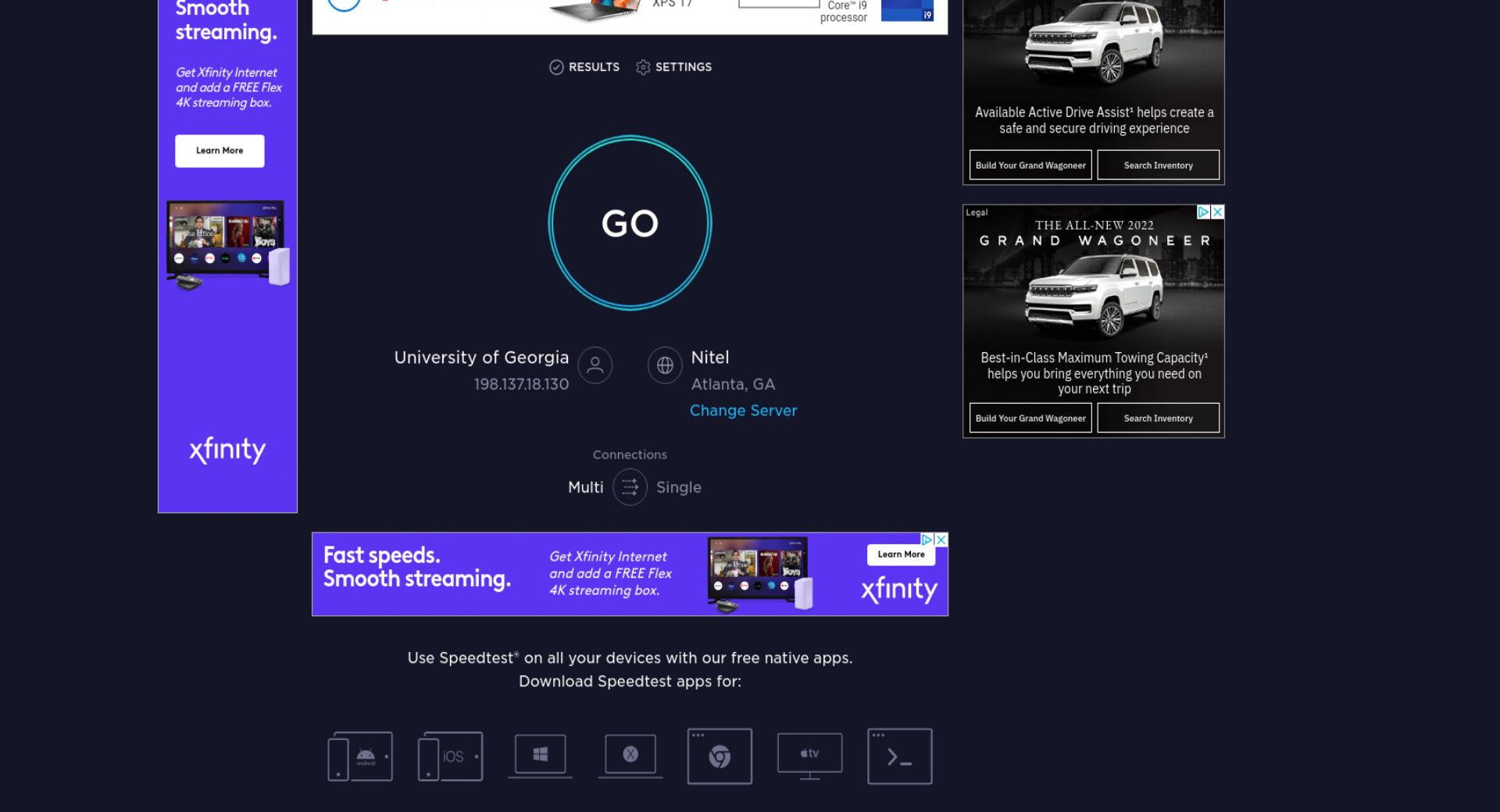1500x812 pixels.
Task: Click the TV image in left Xfinity ad
Action: pyautogui.click(x=227, y=245)
